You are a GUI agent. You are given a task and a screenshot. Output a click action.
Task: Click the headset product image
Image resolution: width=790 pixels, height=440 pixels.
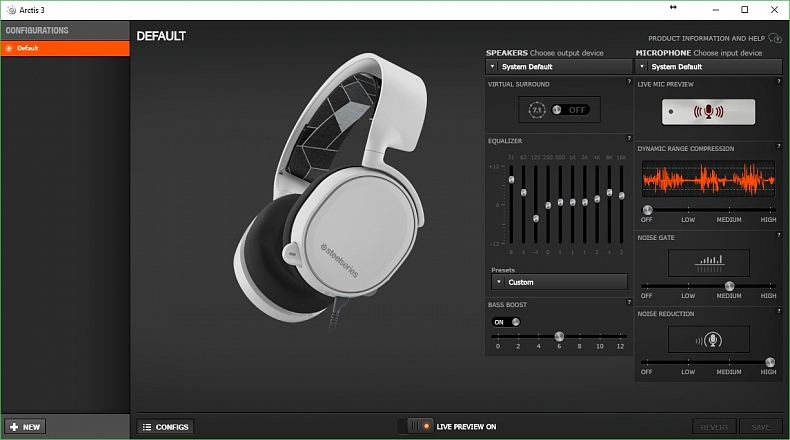[330, 192]
